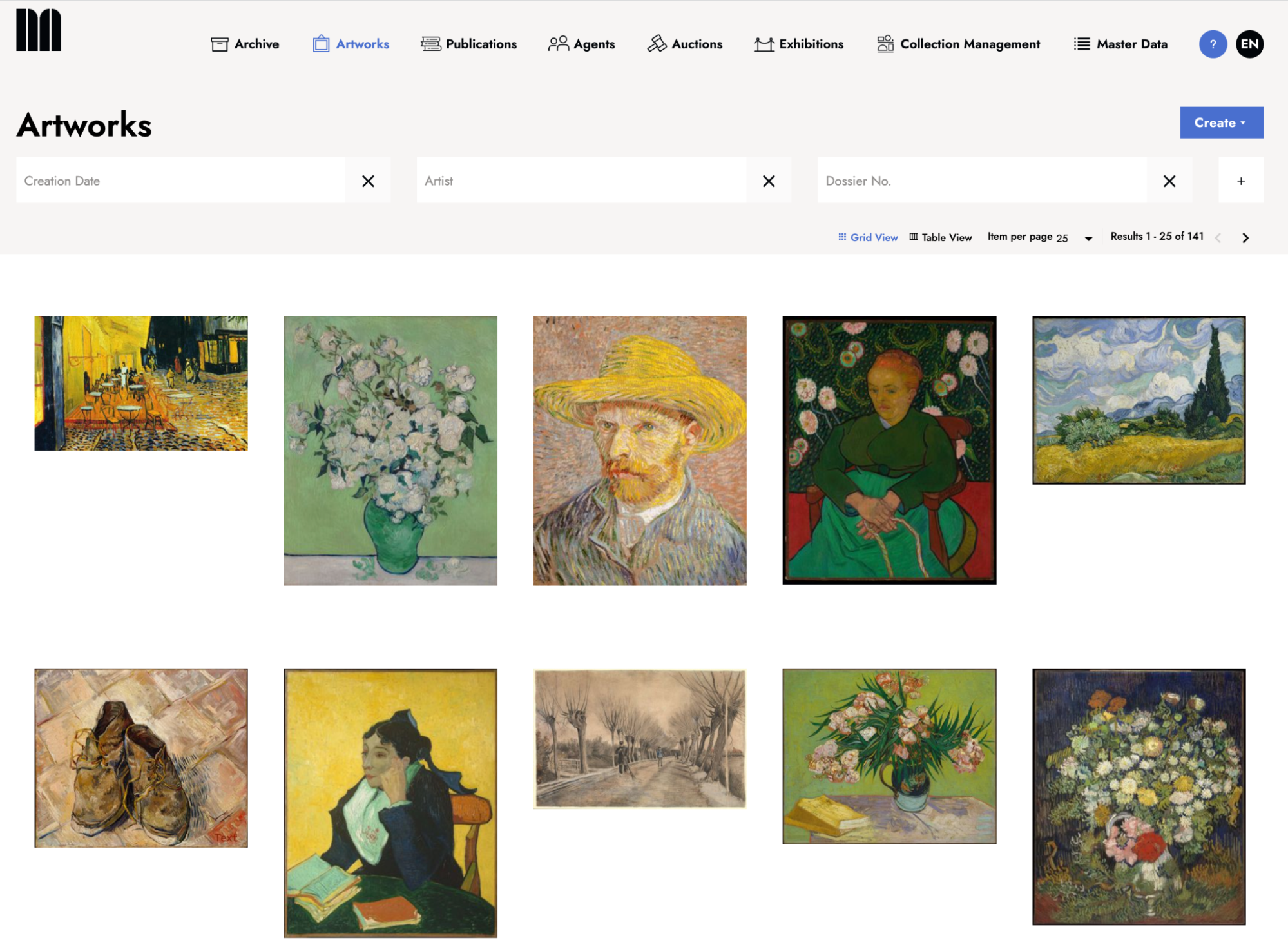This screenshot has height=947, width=1288.
Task: Clear the Artist filter
Action: point(769,181)
